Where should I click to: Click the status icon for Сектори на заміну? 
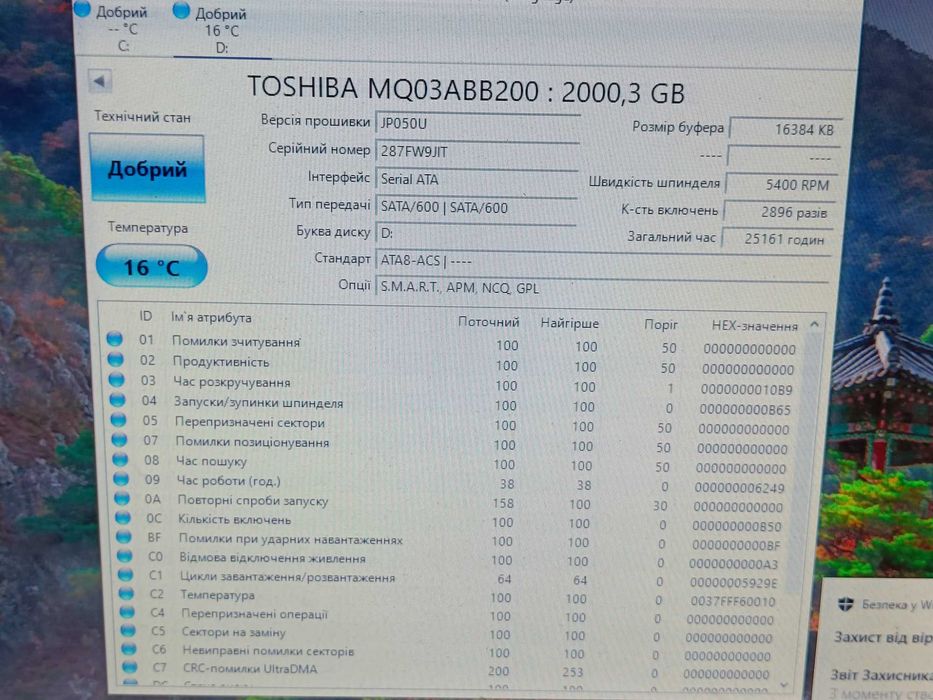coord(128,630)
